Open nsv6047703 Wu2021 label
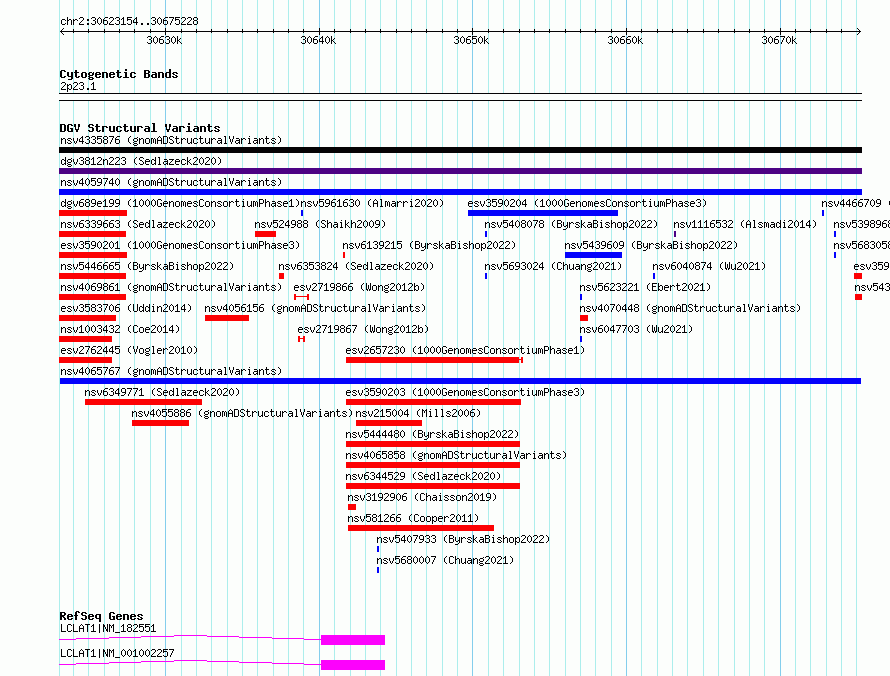The image size is (890, 676). pyautogui.click(x=636, y=329)
